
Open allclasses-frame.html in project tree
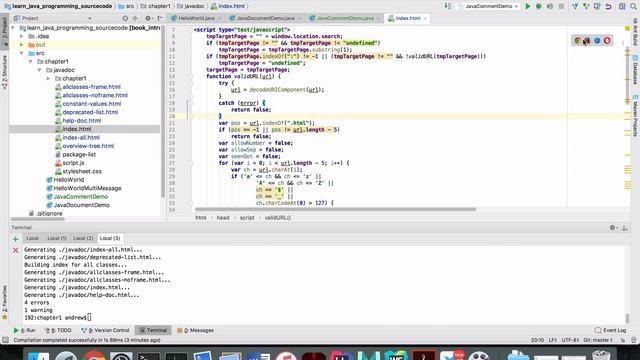(91, 87)
